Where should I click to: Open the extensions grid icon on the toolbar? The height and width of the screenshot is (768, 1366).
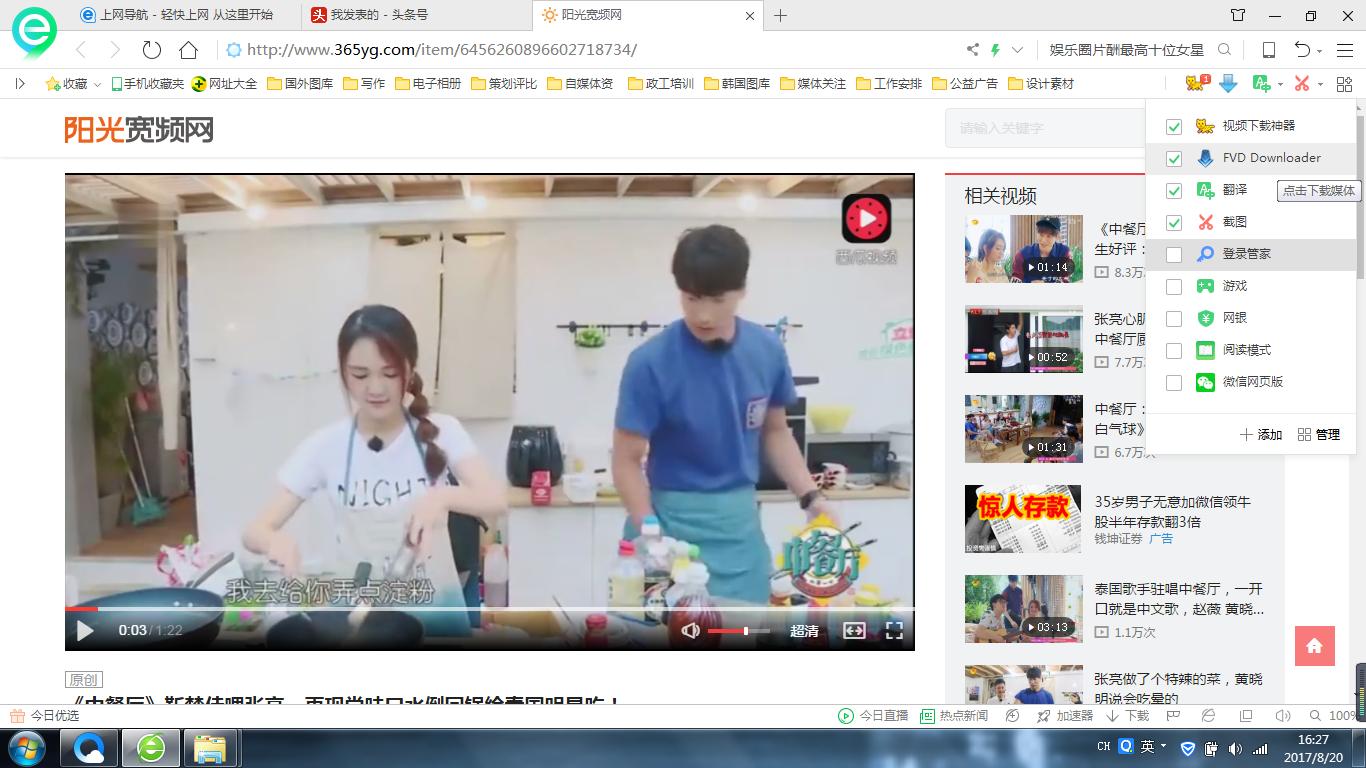pos(1344,84)
